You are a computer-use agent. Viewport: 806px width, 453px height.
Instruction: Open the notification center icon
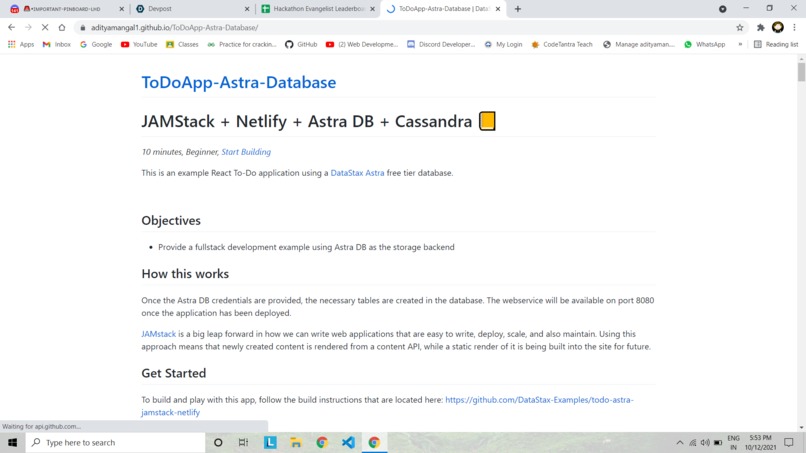(x=789, y=442)
